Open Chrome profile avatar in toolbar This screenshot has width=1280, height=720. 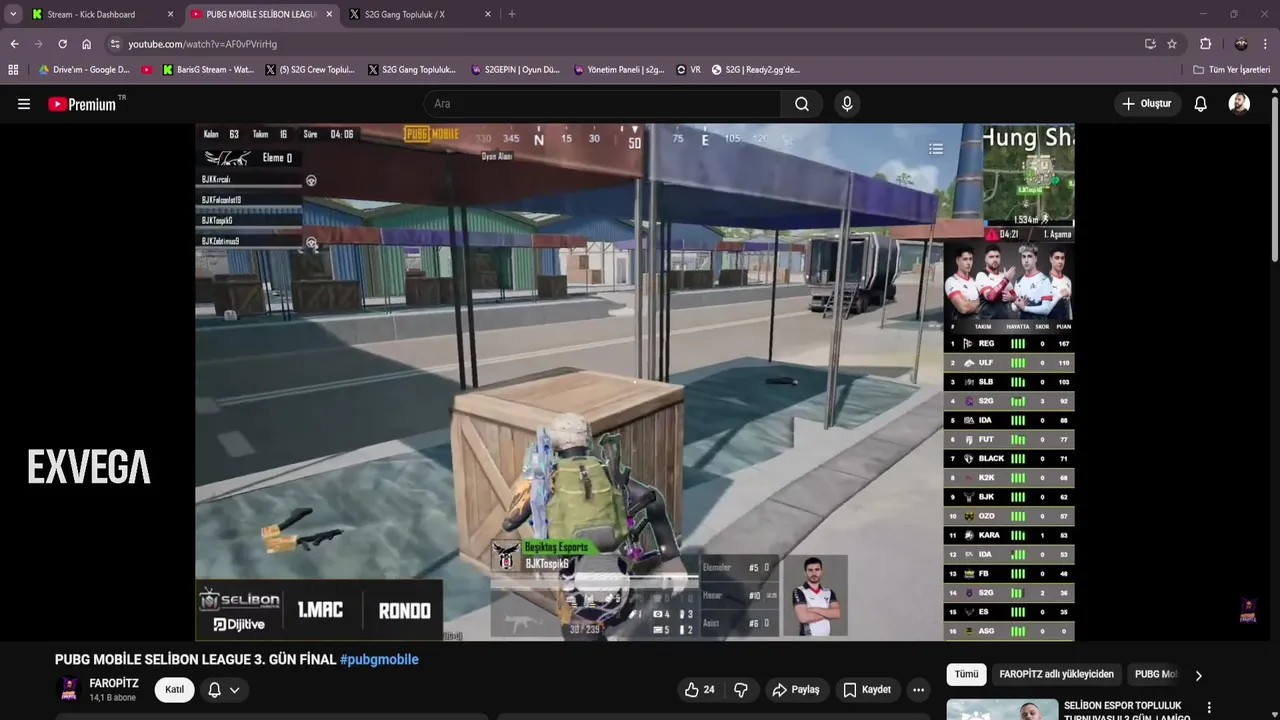pos(1241,44)
